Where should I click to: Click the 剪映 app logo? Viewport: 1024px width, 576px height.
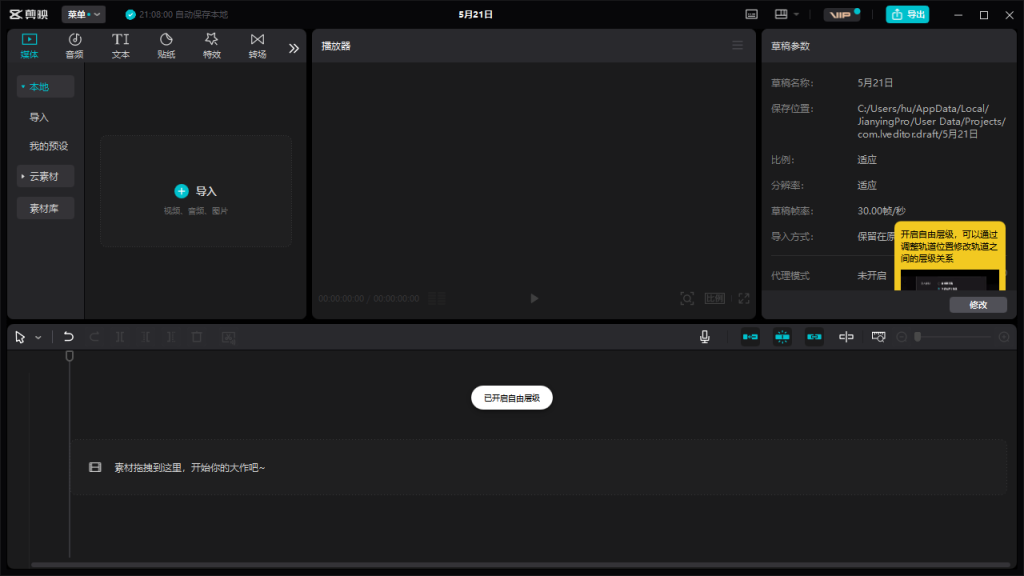pos(29,14)
